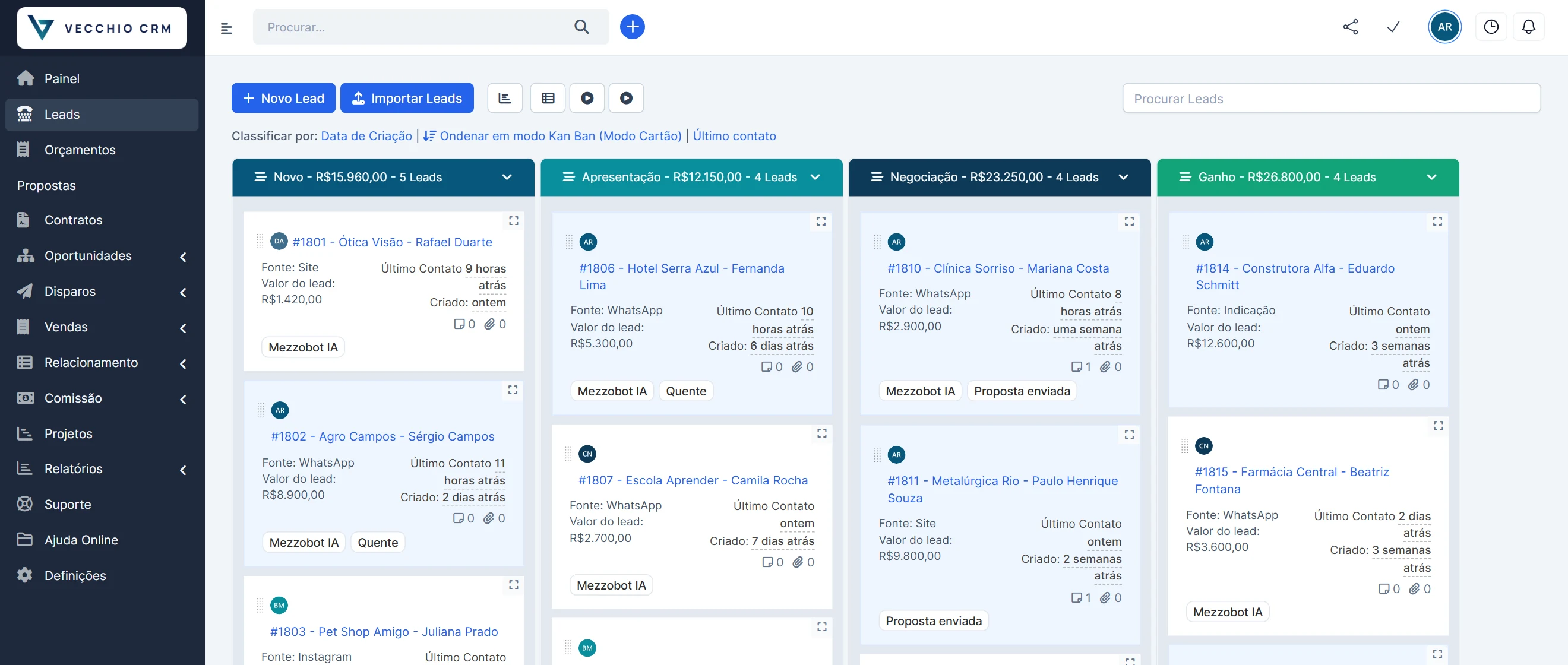
Task: Expand lead card #1810 Clínica Sorriso
Action: tap(1129, 221)
